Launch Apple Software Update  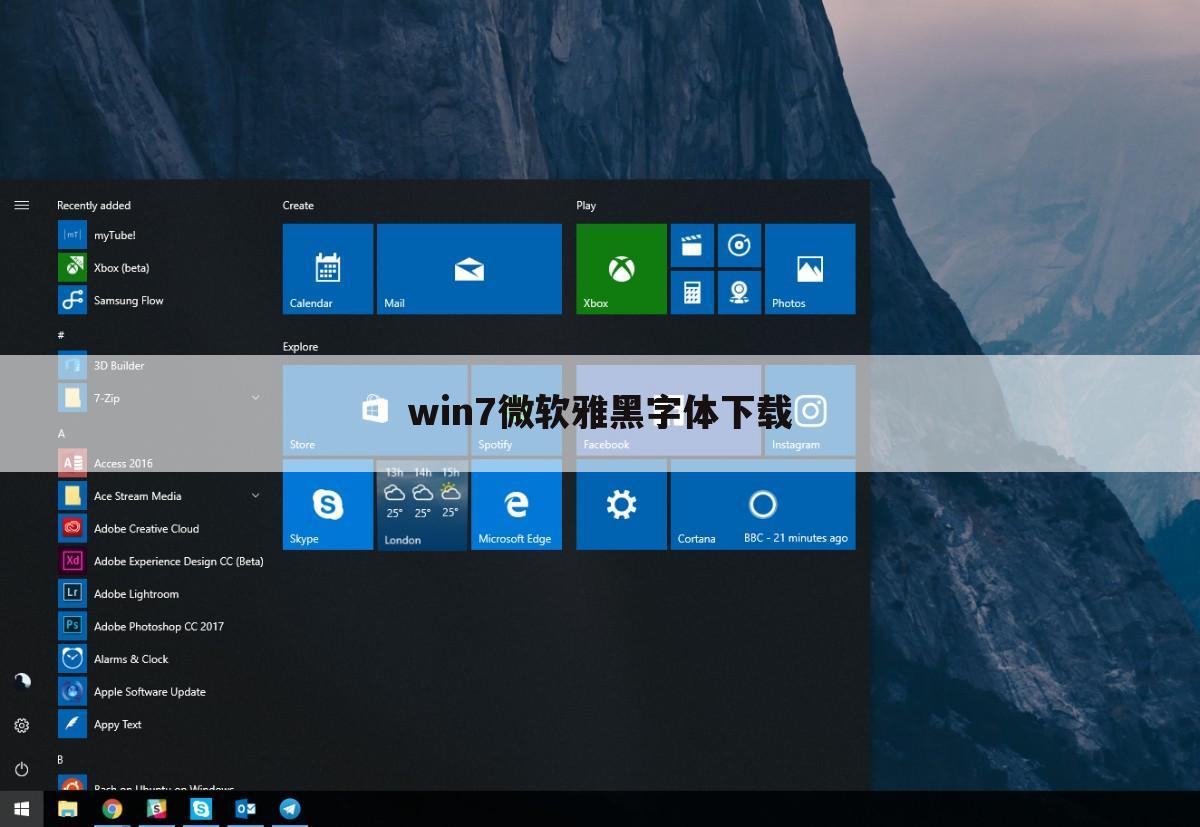click(x=160, y=691)
